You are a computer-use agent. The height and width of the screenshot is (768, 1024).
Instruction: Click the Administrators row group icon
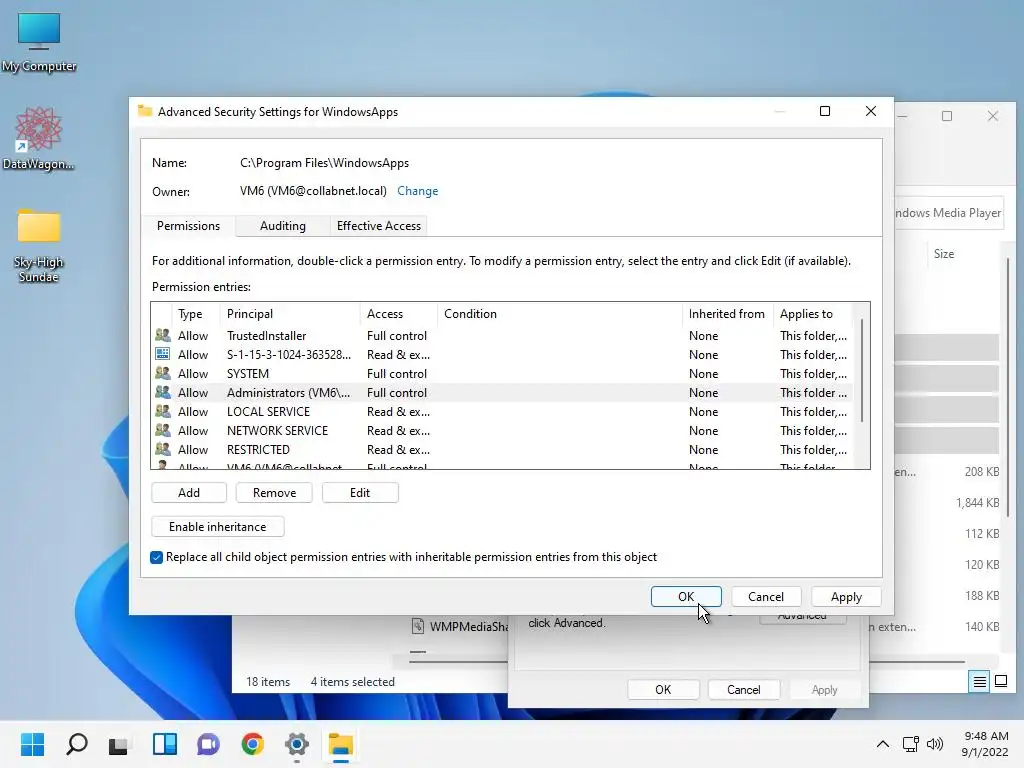(x=163, y=392)
